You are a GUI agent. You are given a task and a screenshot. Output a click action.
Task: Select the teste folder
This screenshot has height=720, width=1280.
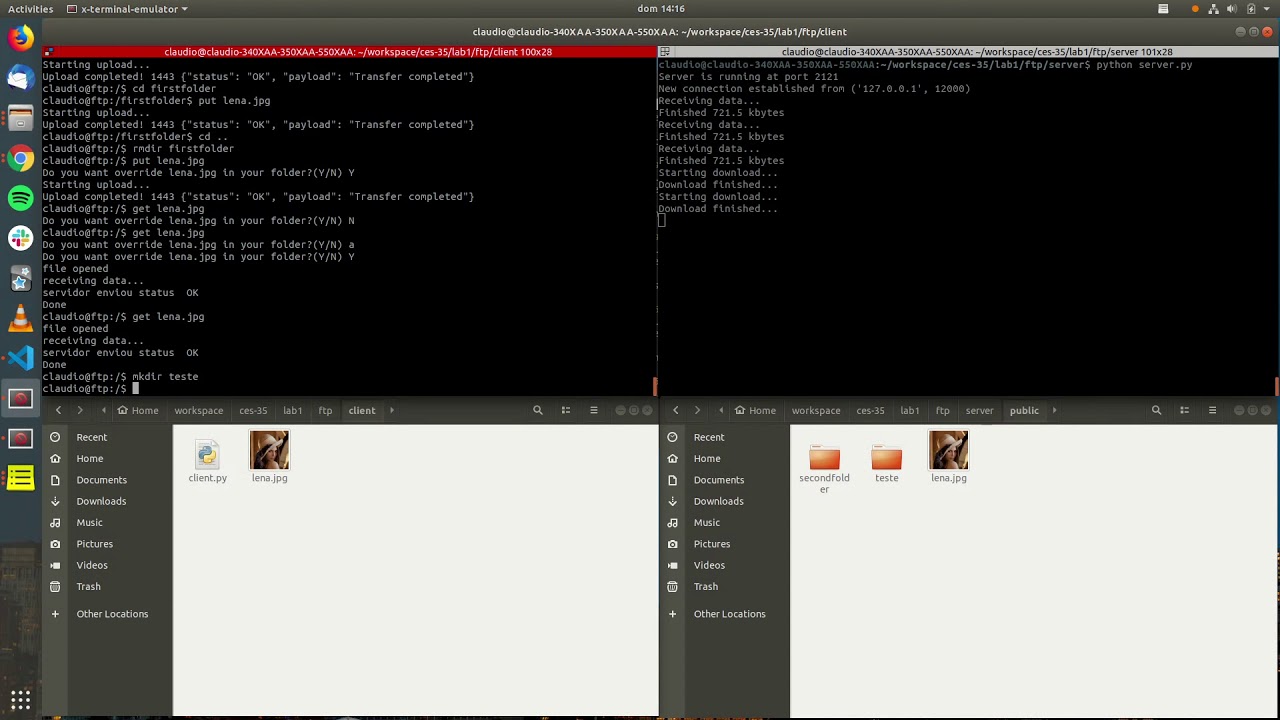(886, 464)
